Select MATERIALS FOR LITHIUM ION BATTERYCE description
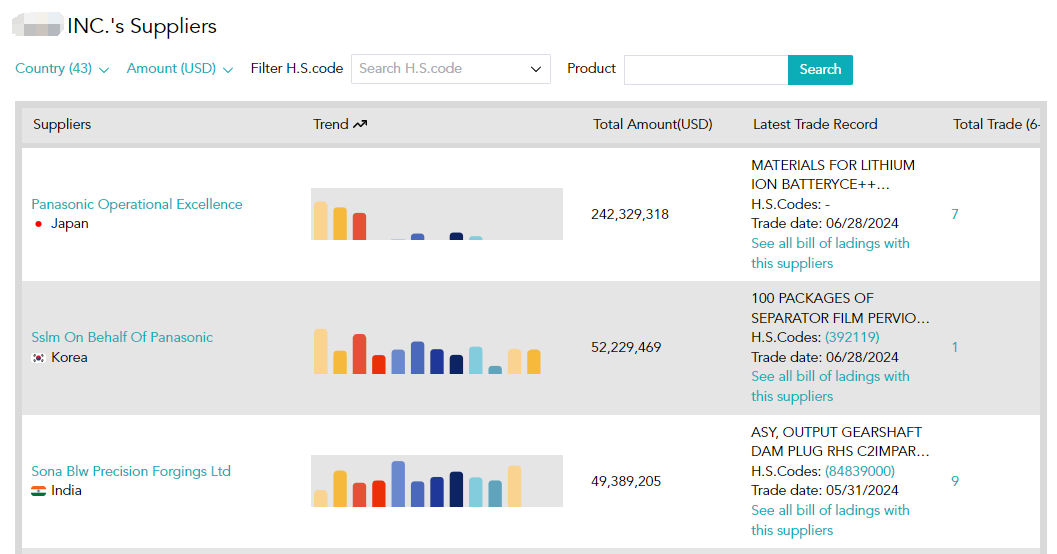This screenshot has height=554, width=1057. (x=833, y=175)
